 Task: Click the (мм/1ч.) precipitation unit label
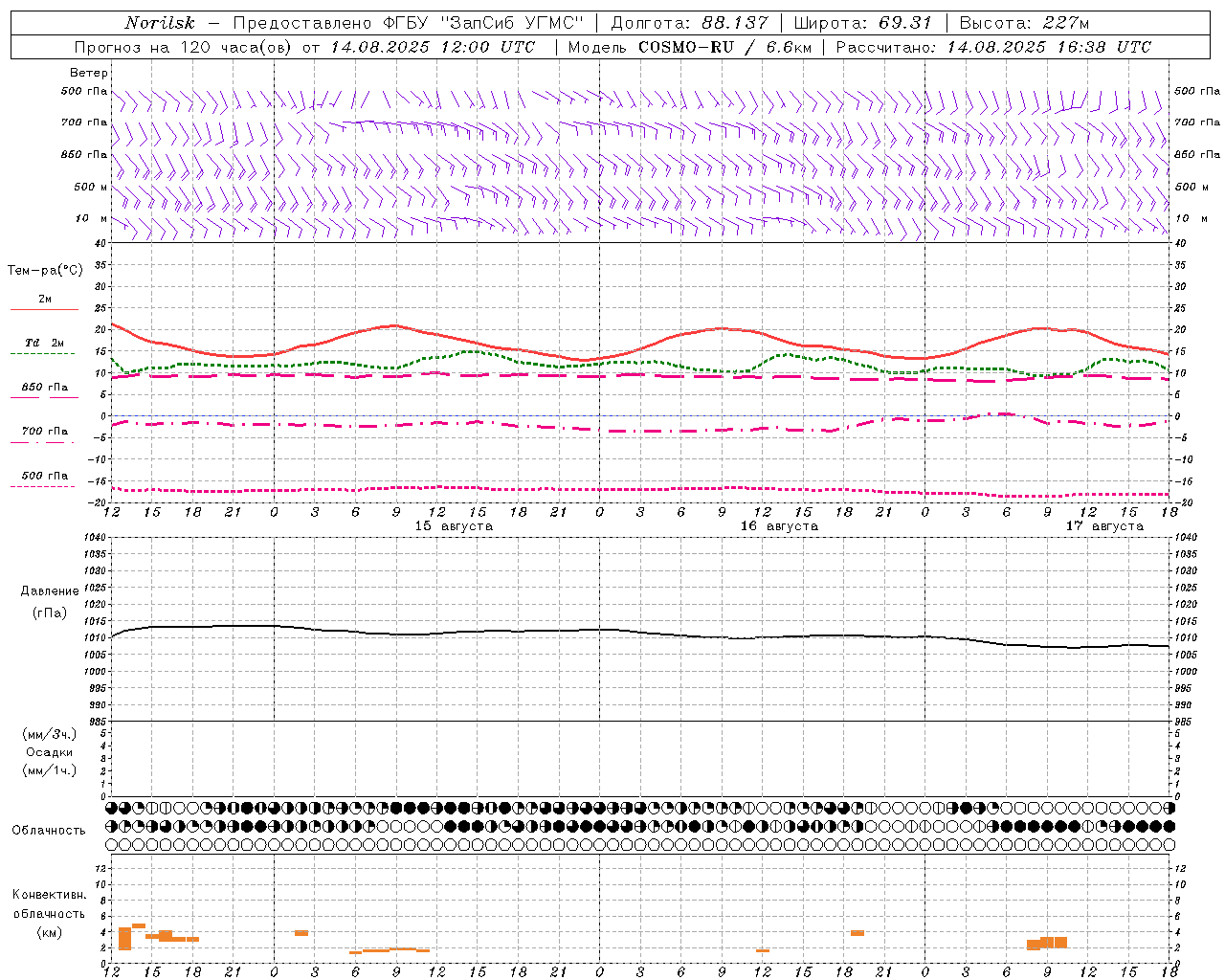pyautogui.click(x=50, y=770)
